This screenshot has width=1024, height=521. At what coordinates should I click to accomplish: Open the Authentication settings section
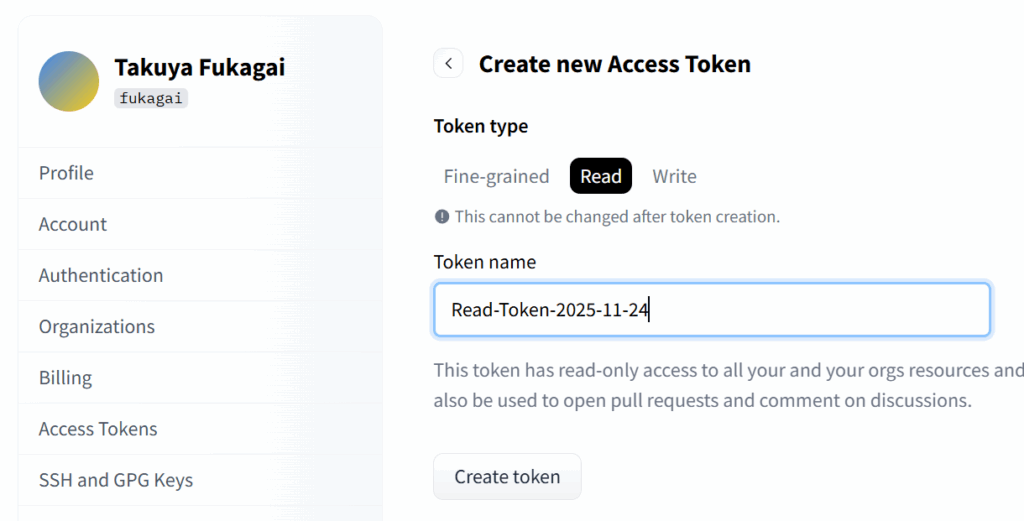coord(101,275)
